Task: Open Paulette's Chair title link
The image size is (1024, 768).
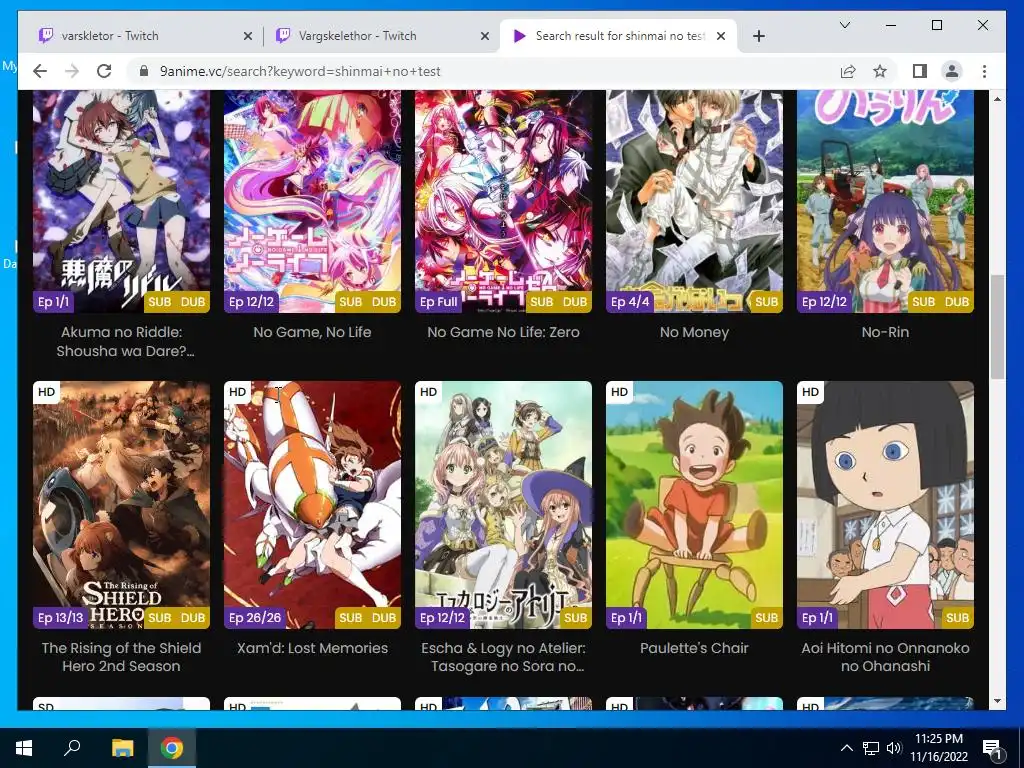Action: (x=694, y=648)
